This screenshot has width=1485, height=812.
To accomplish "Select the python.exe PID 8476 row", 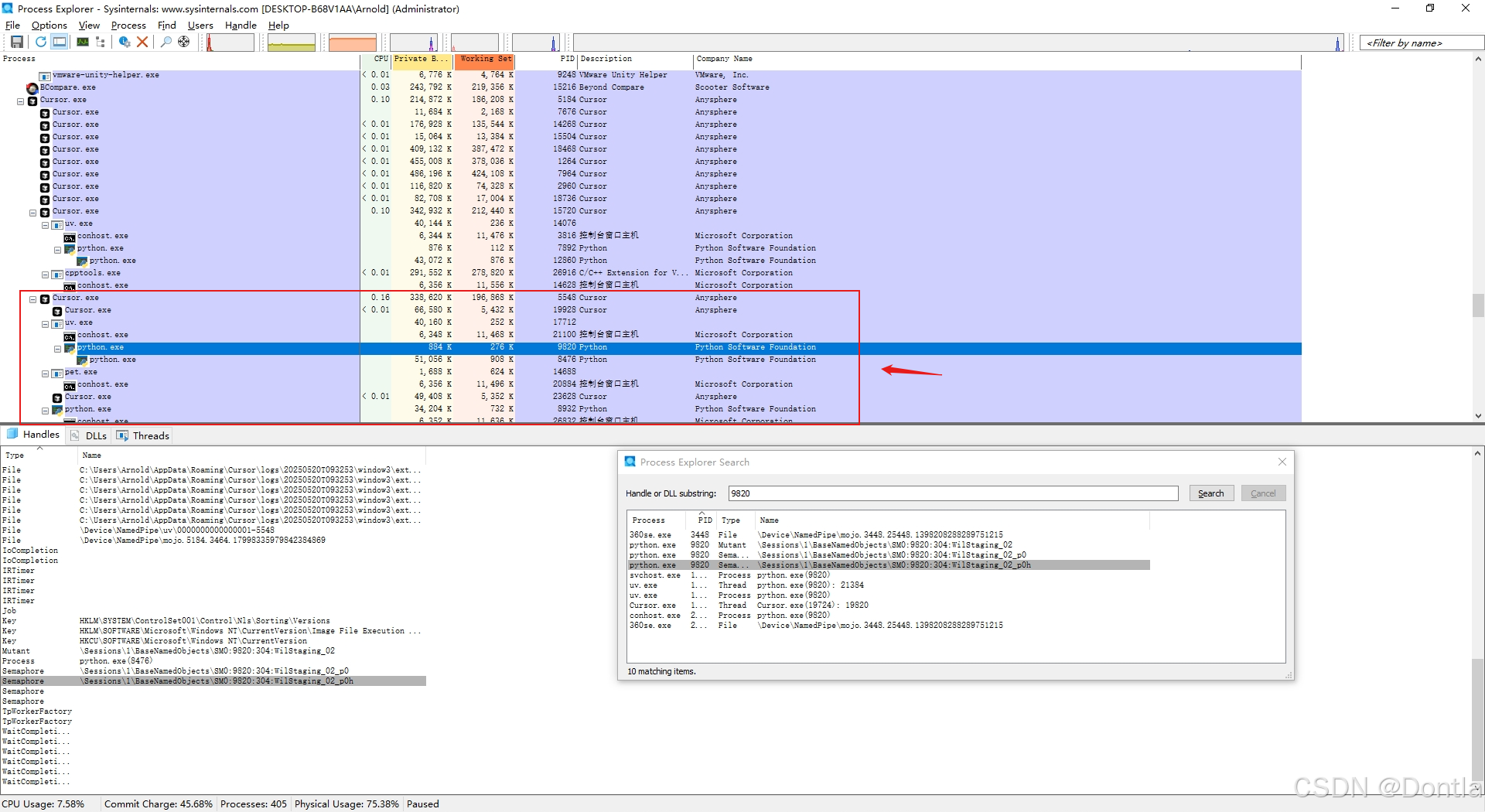I will point(650,360).
